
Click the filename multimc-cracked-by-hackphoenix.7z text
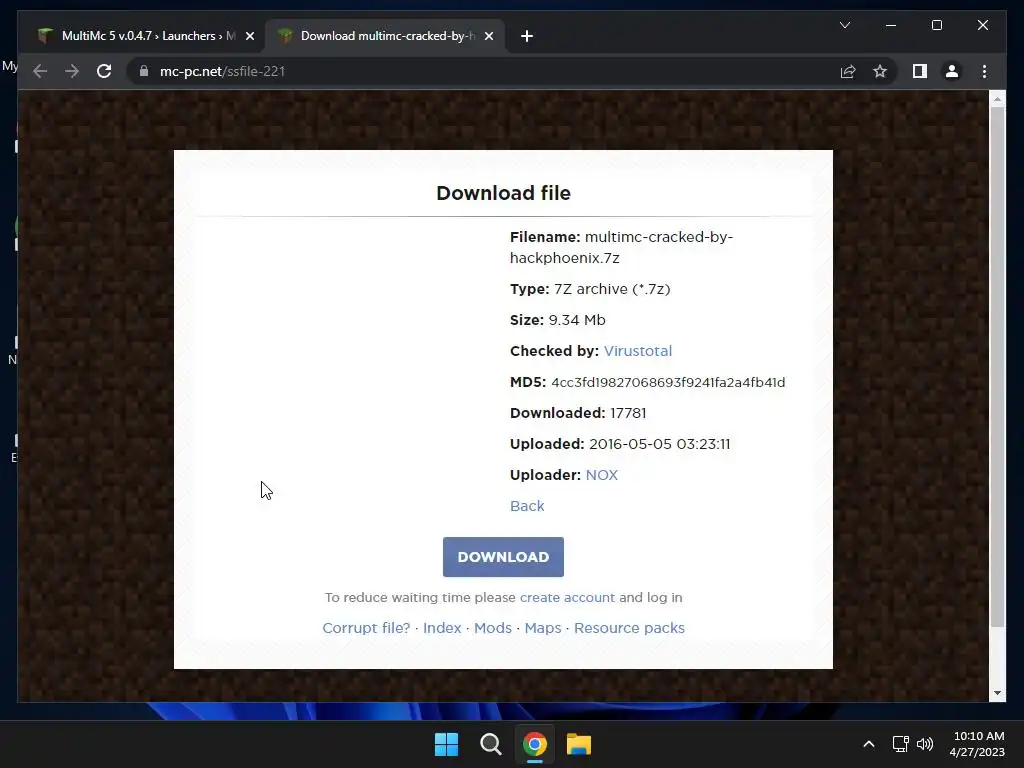click(x=622, y=248)
